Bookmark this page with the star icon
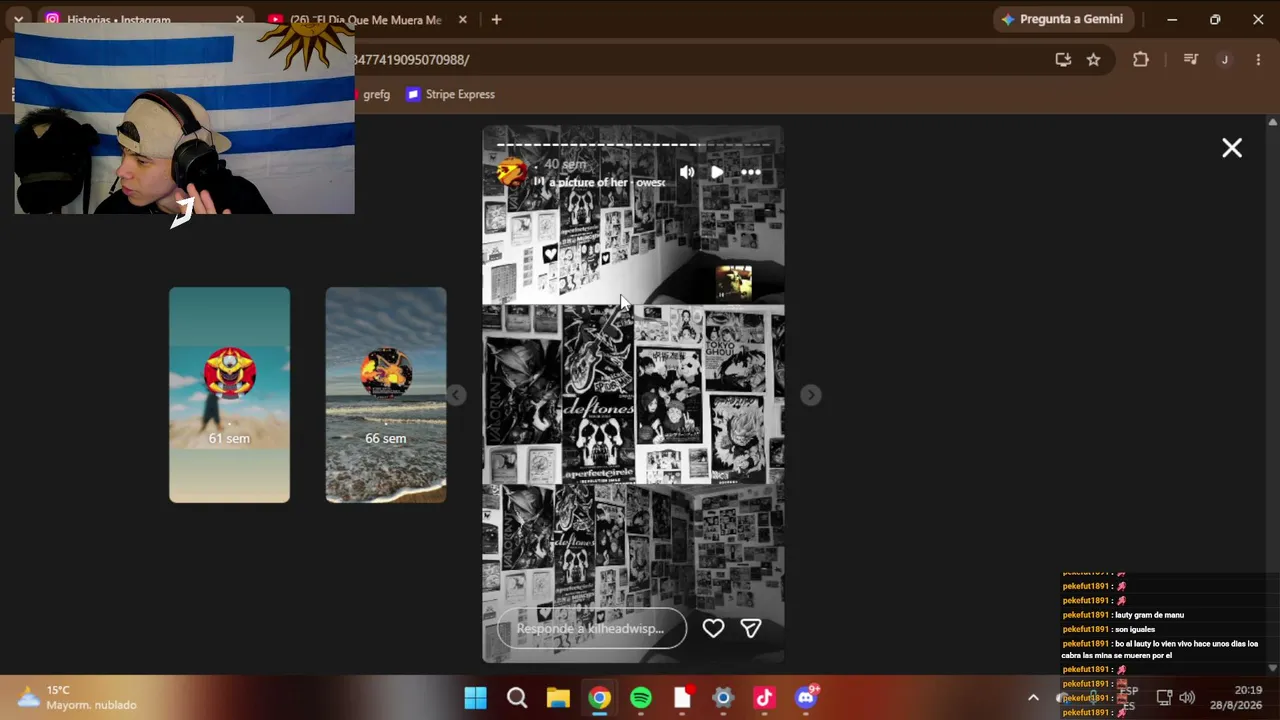1280x720 pixels. click(1093, 60)
